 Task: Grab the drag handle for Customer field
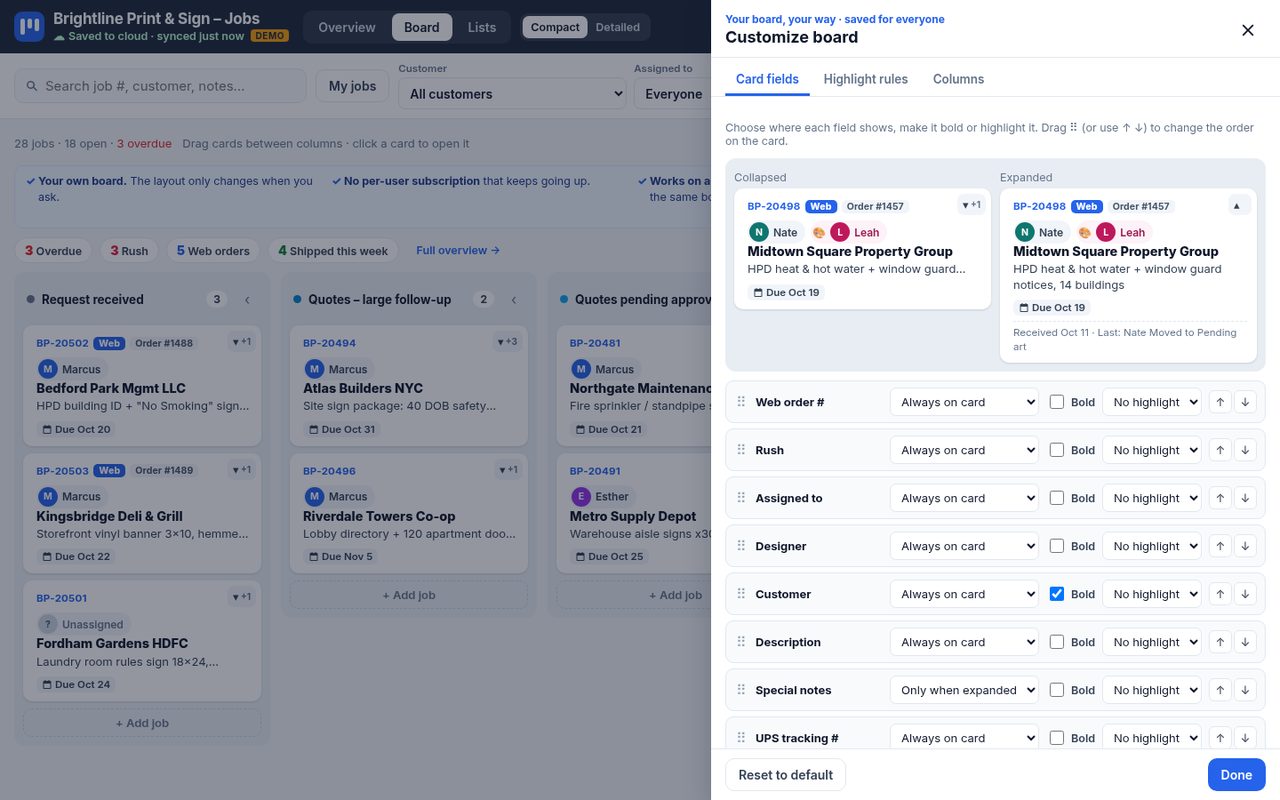741,594
